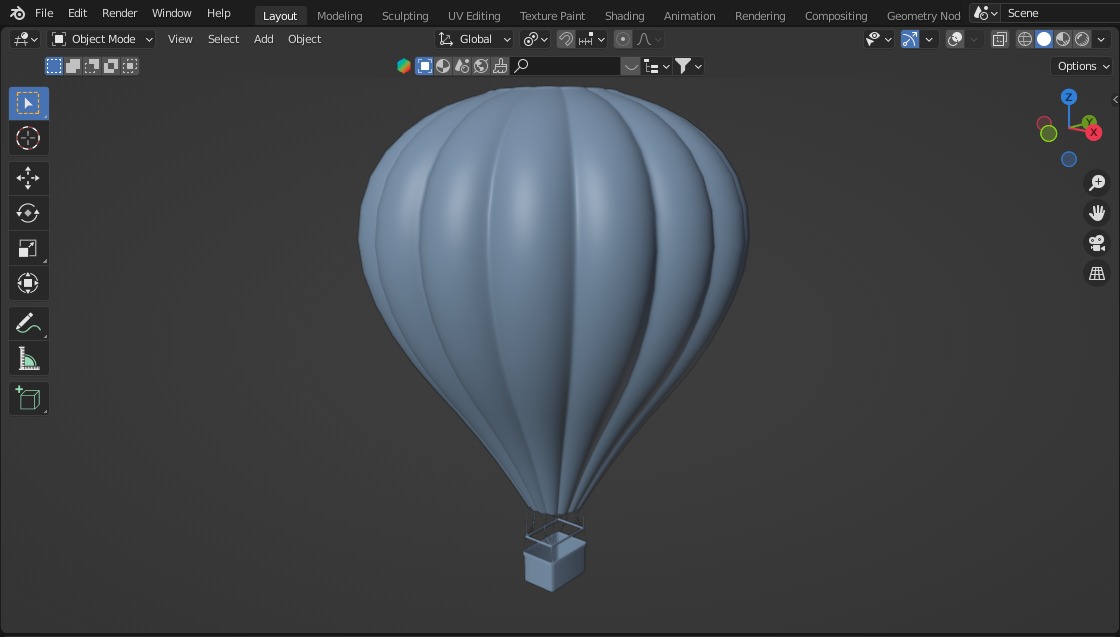The image size is (1120, 637).
Task: Open the editor type dropdown
Action: tap(25, 39)
